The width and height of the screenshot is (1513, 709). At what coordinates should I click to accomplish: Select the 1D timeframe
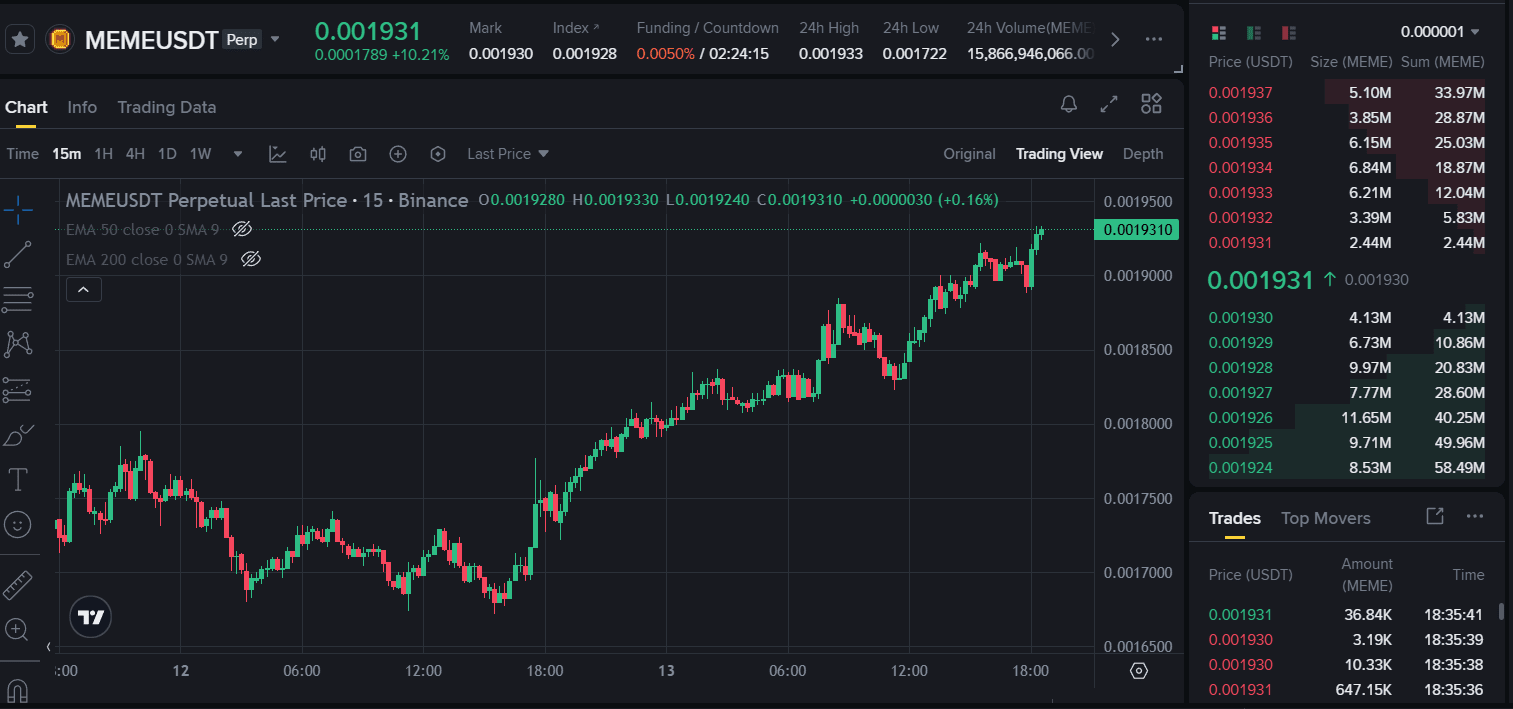[x=167, y=154]
